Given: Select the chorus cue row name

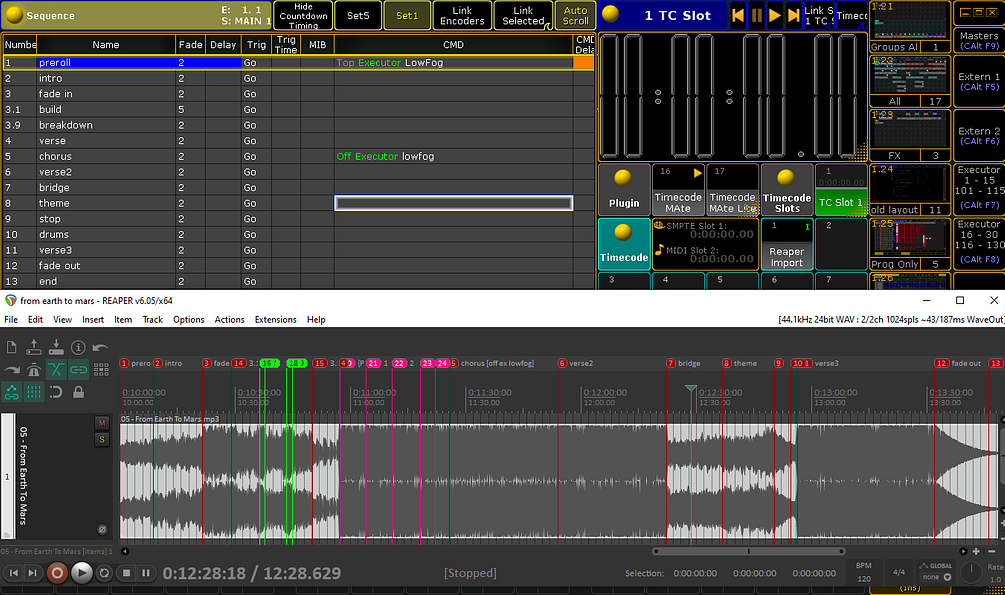Looking at the screenshot, I should click(x=106, y=156).
